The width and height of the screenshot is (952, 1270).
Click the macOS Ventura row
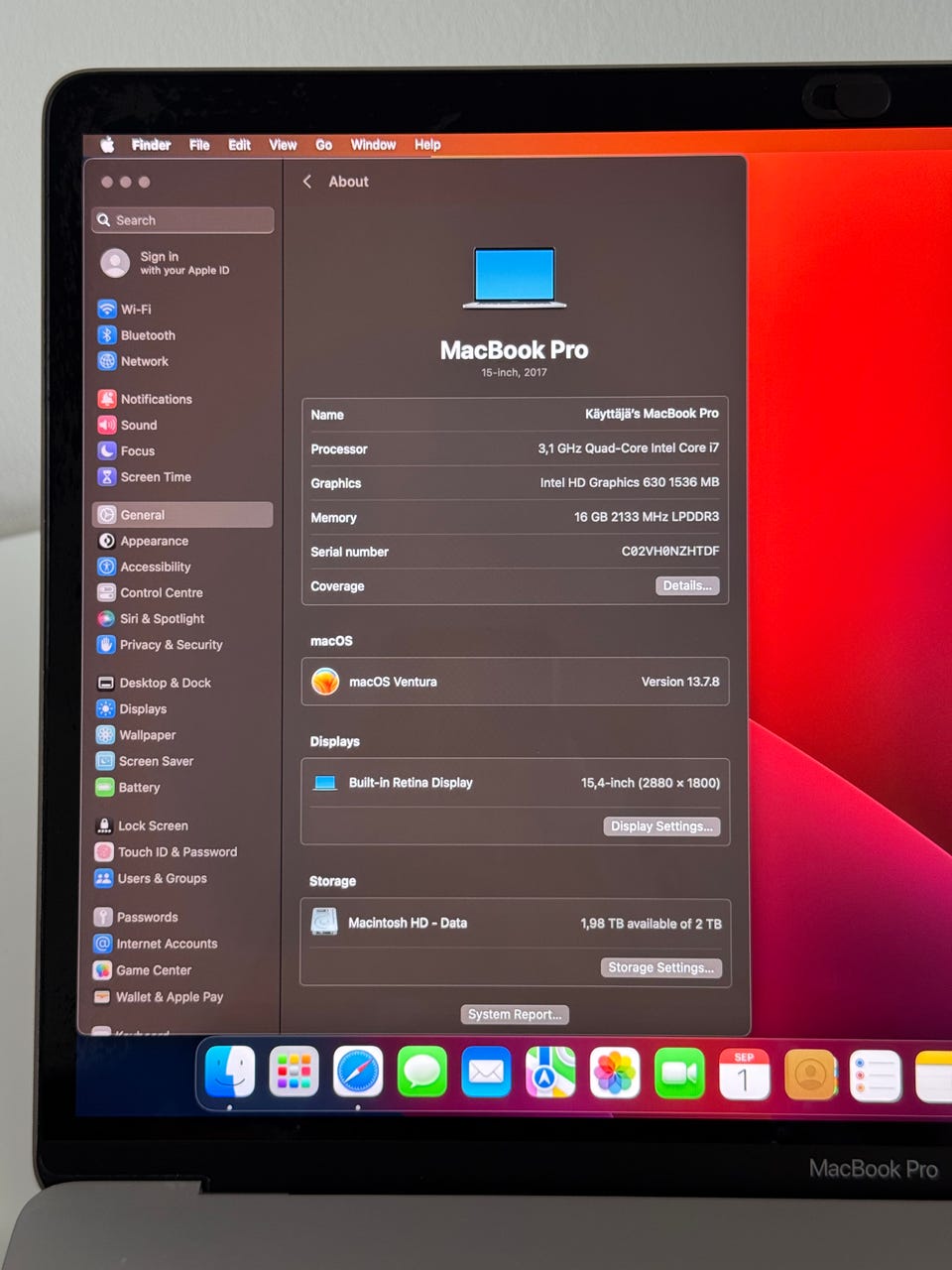click(x=515, y=682)
